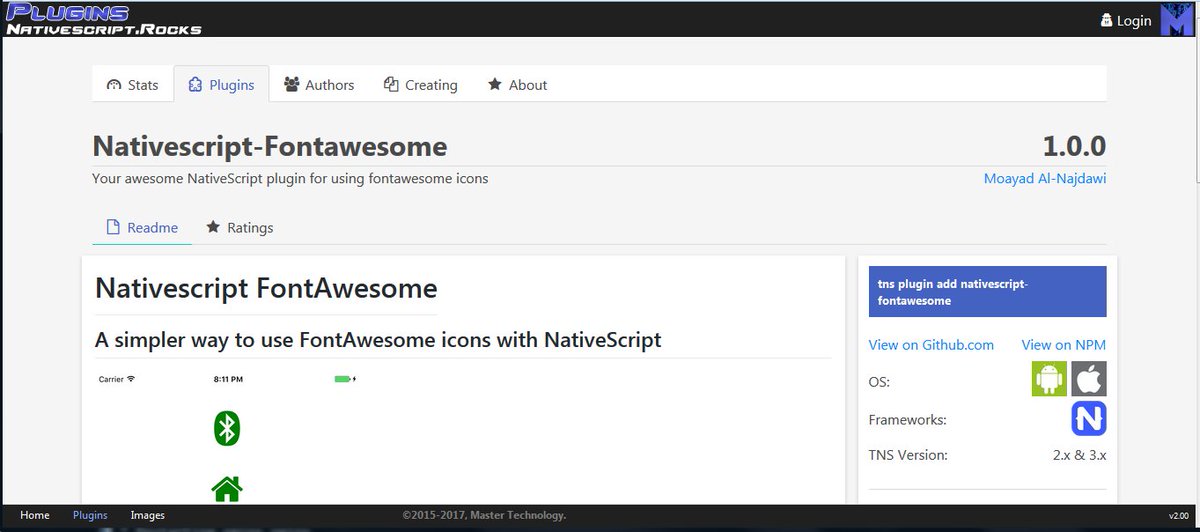Click the Plugins link in footer
This screenshot has height=532, width=1200.
click(x=90, y=515)
